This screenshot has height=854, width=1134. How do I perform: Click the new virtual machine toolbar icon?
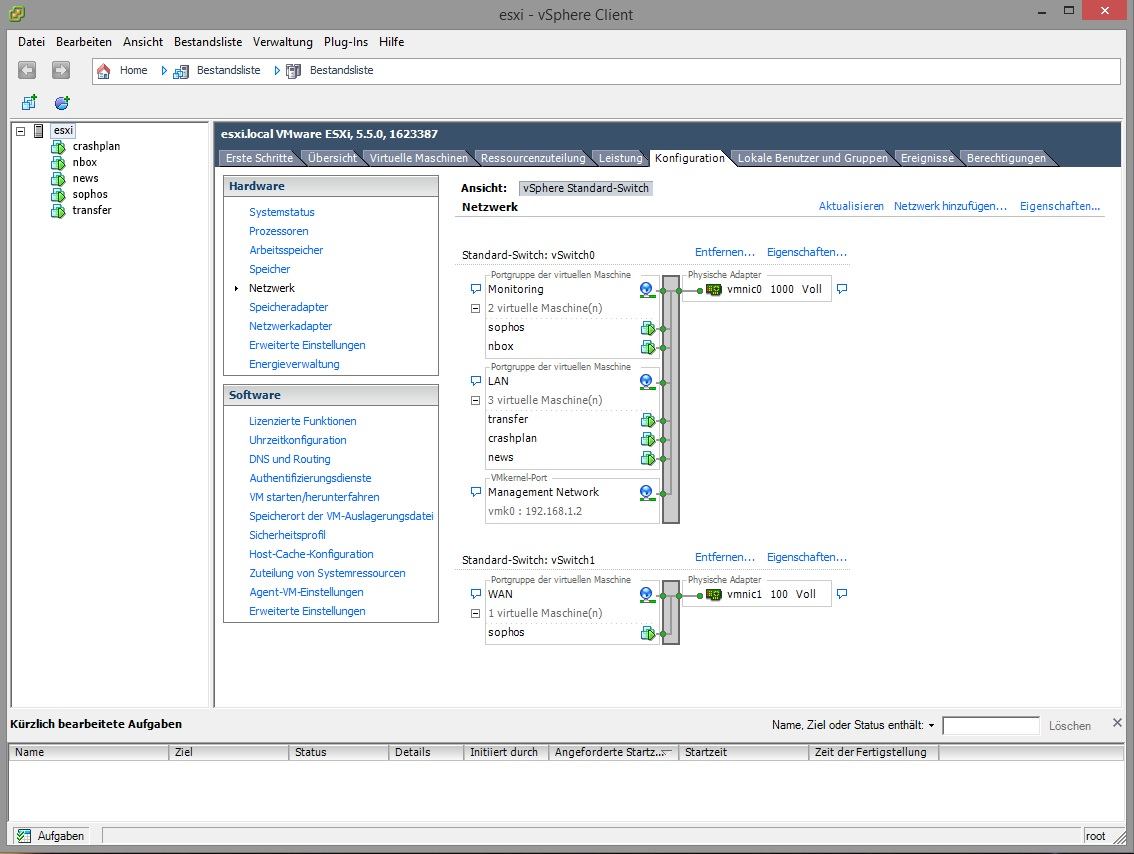coord(29,103)
